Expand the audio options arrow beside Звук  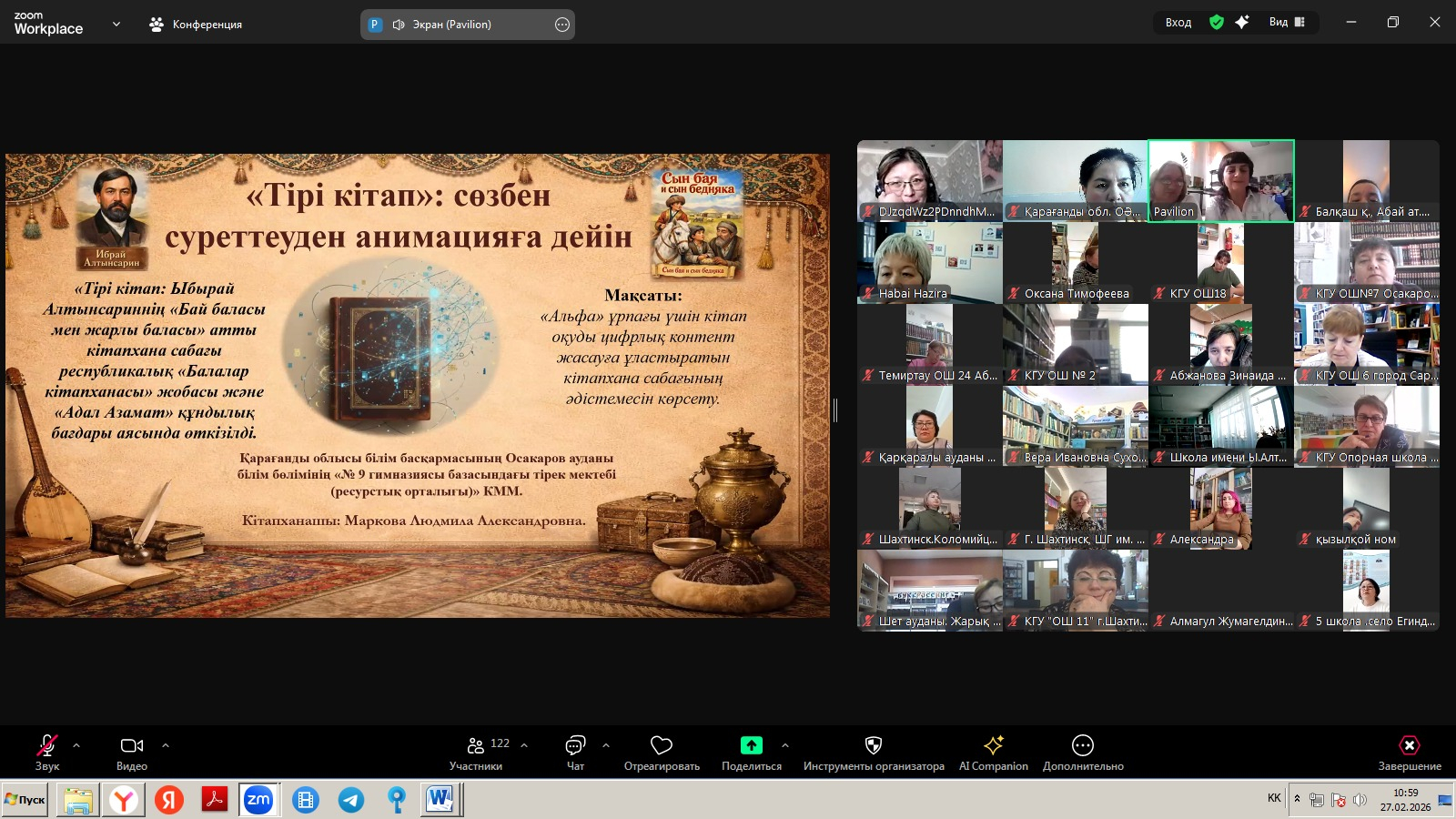coord(76,745)
